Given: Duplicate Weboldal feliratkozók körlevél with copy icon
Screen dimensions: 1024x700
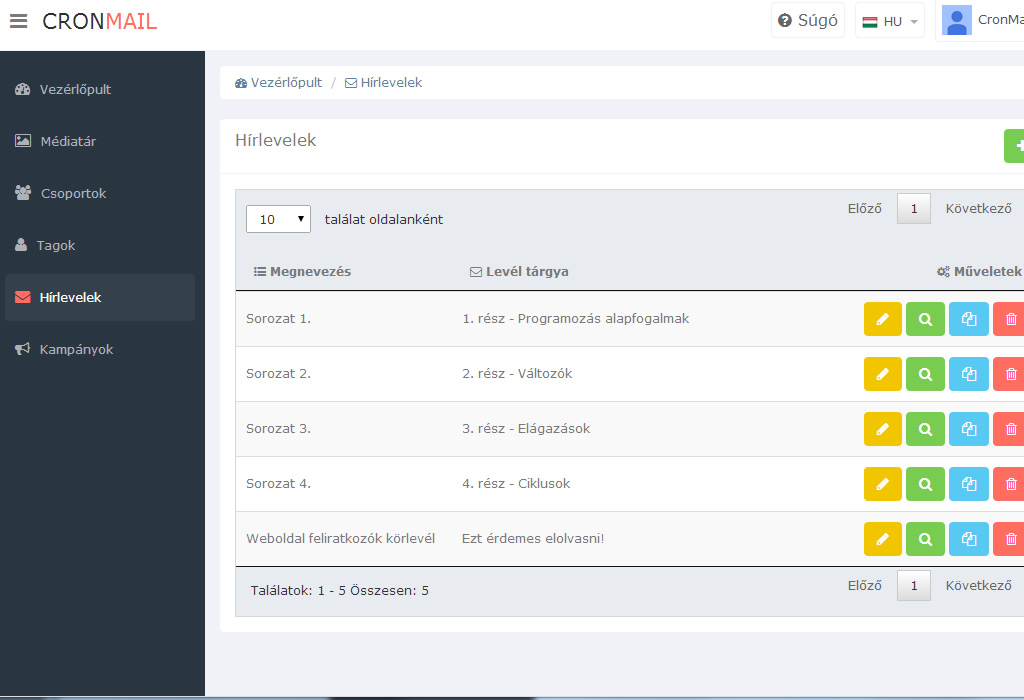Looking at the screenshot, I should [968, 539].
